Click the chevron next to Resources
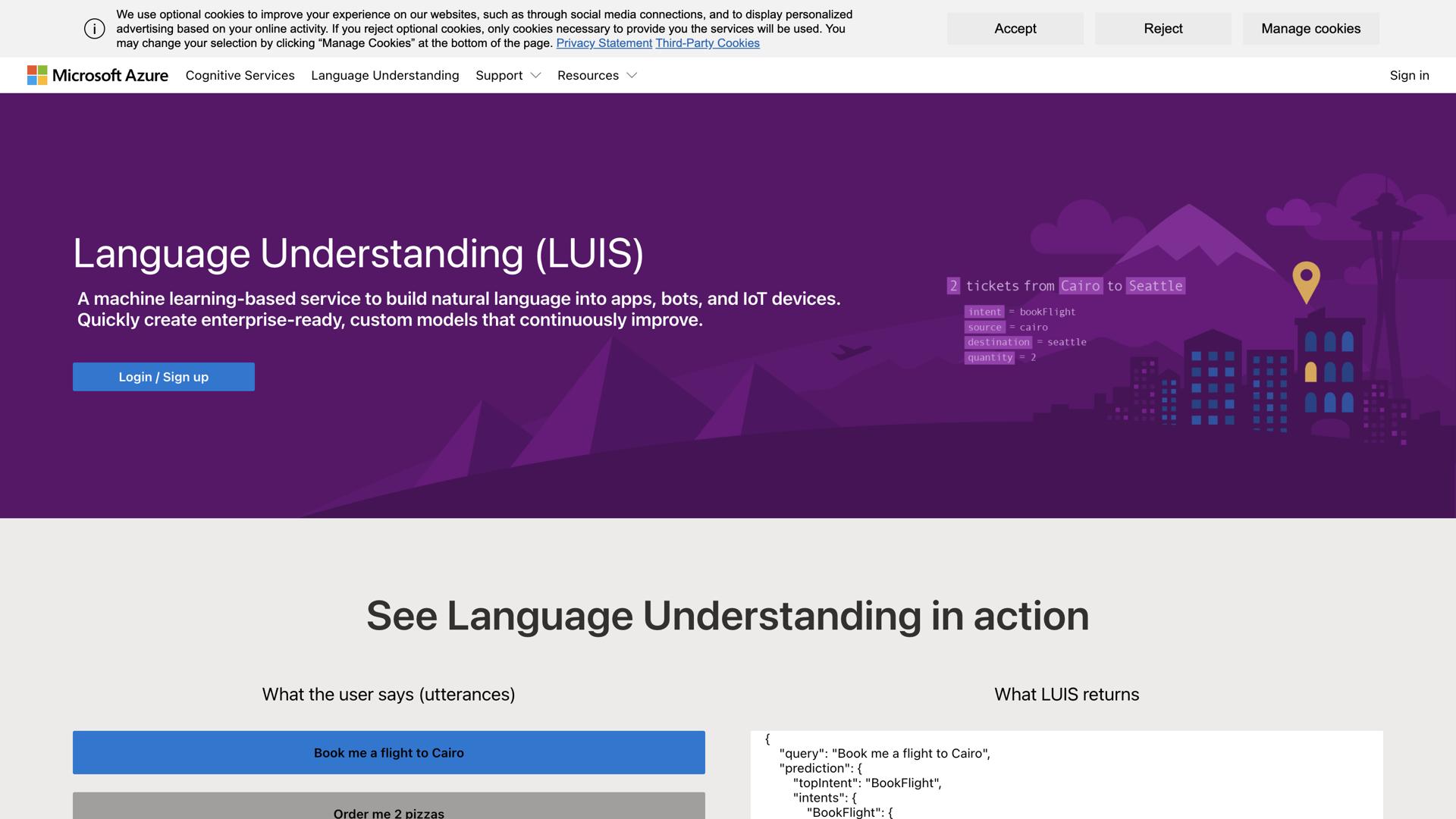Viewport: 1456px width, 819px height. pos(632,76)
